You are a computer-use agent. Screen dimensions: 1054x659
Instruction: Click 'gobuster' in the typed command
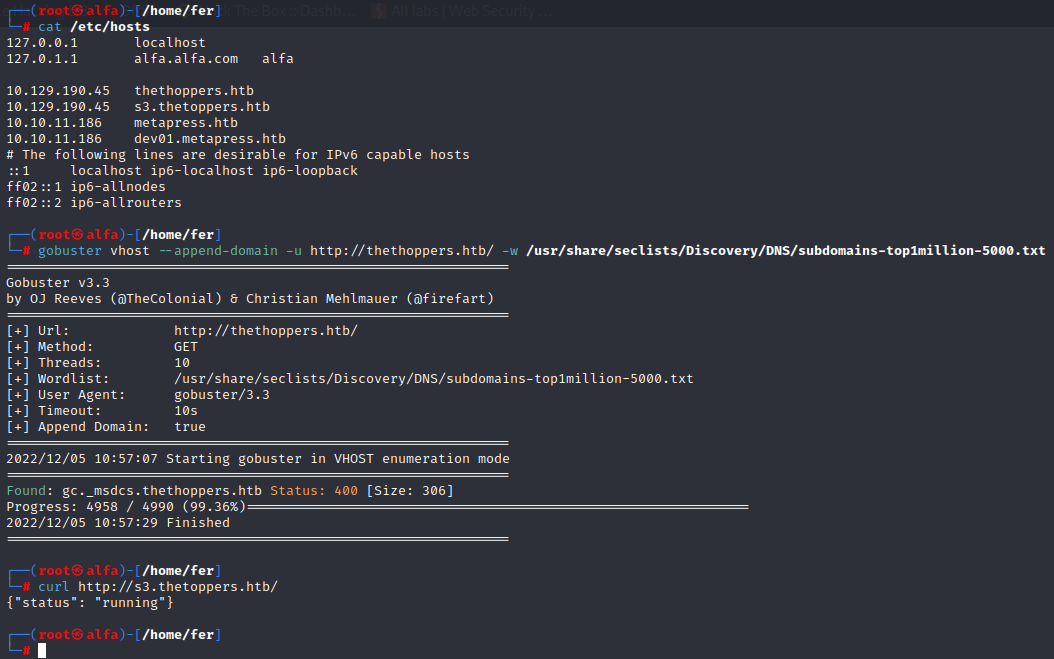pos(69,251)
